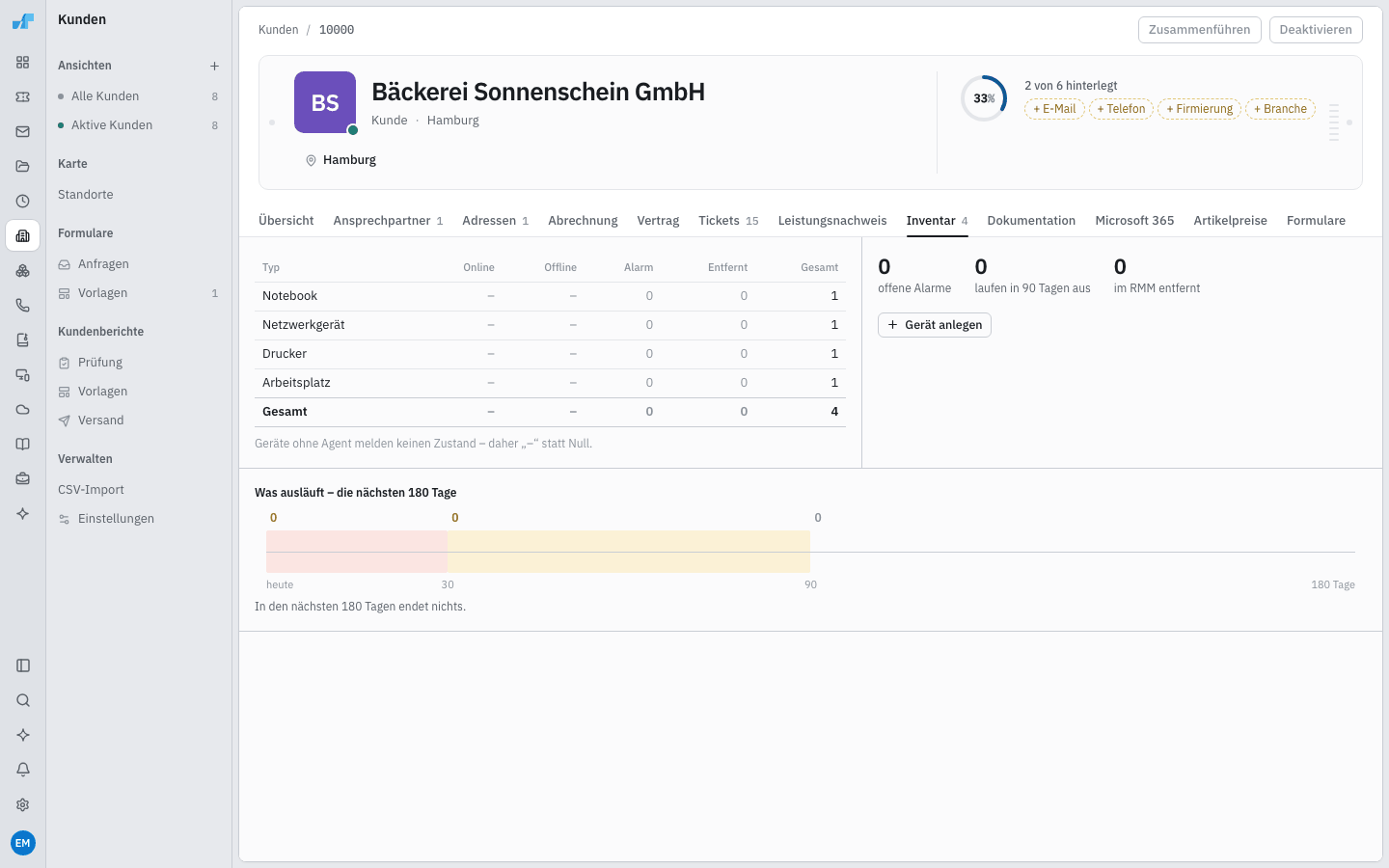Select the building customers icon in rail
Screen dimensions: 1389x868
click(x=23, y=236)
